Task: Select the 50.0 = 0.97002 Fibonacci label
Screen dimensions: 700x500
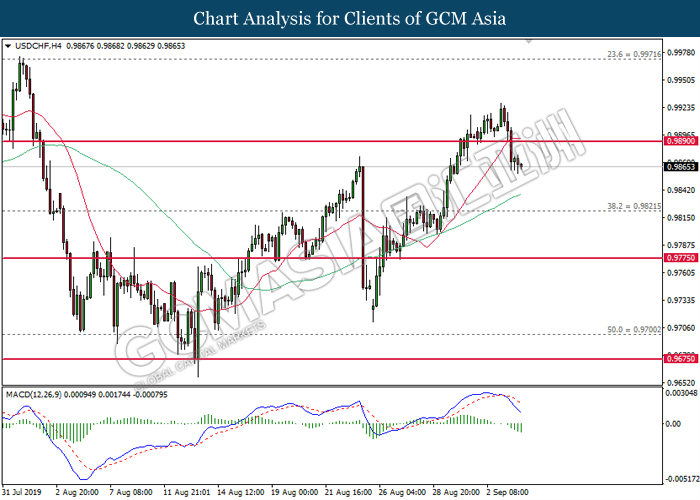Action: (634, 329)
